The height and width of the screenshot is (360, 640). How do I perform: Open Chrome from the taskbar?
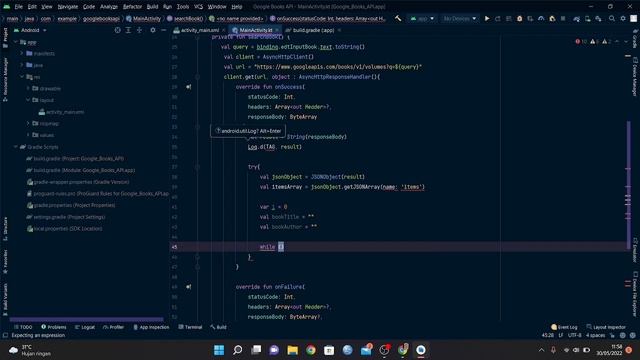click(311, 350)
